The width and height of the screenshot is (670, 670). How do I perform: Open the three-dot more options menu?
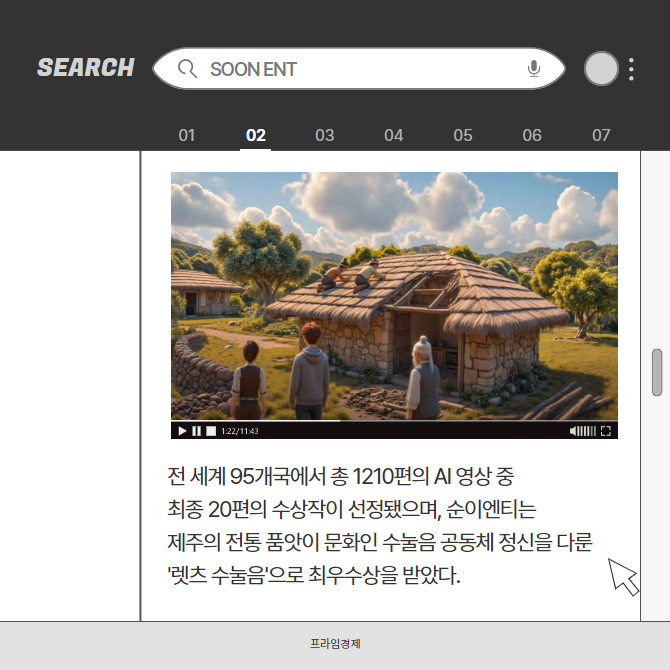pos(631,69)
